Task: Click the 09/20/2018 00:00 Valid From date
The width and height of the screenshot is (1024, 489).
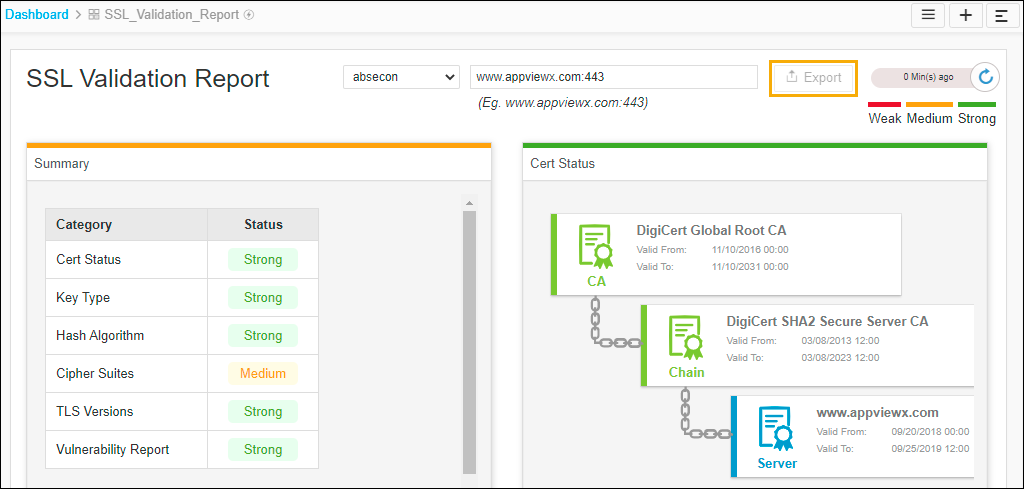Action: pyautogui.click(x=930, y=432)
